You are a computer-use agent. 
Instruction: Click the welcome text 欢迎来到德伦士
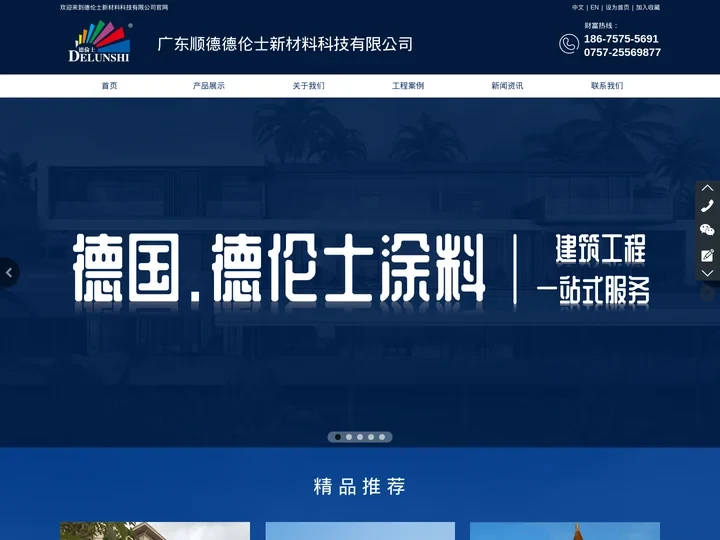(114, 7)
